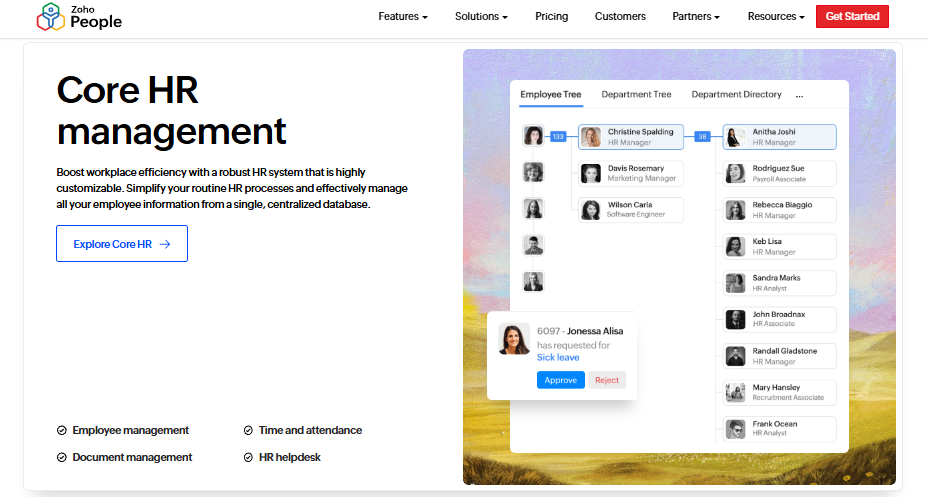Screen dimensions: 928x497
Task: Select Rodriguez Sue Payroll Associate card
Action: [779, 173]
